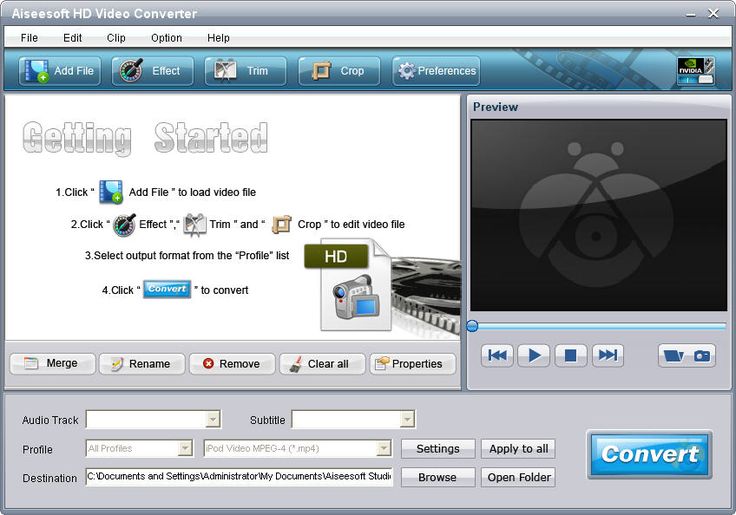Click the Merge button
This screenshot has height=515, width=736.
coord(53,363)
